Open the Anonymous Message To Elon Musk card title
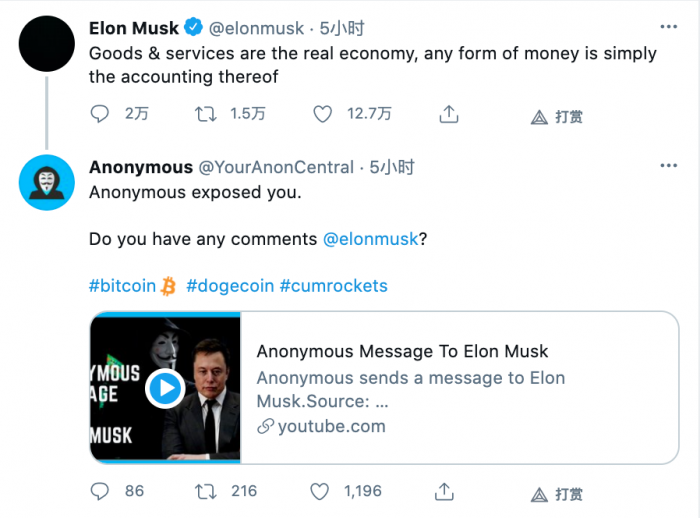The image size is (700, 518). [x=402, y=351]
